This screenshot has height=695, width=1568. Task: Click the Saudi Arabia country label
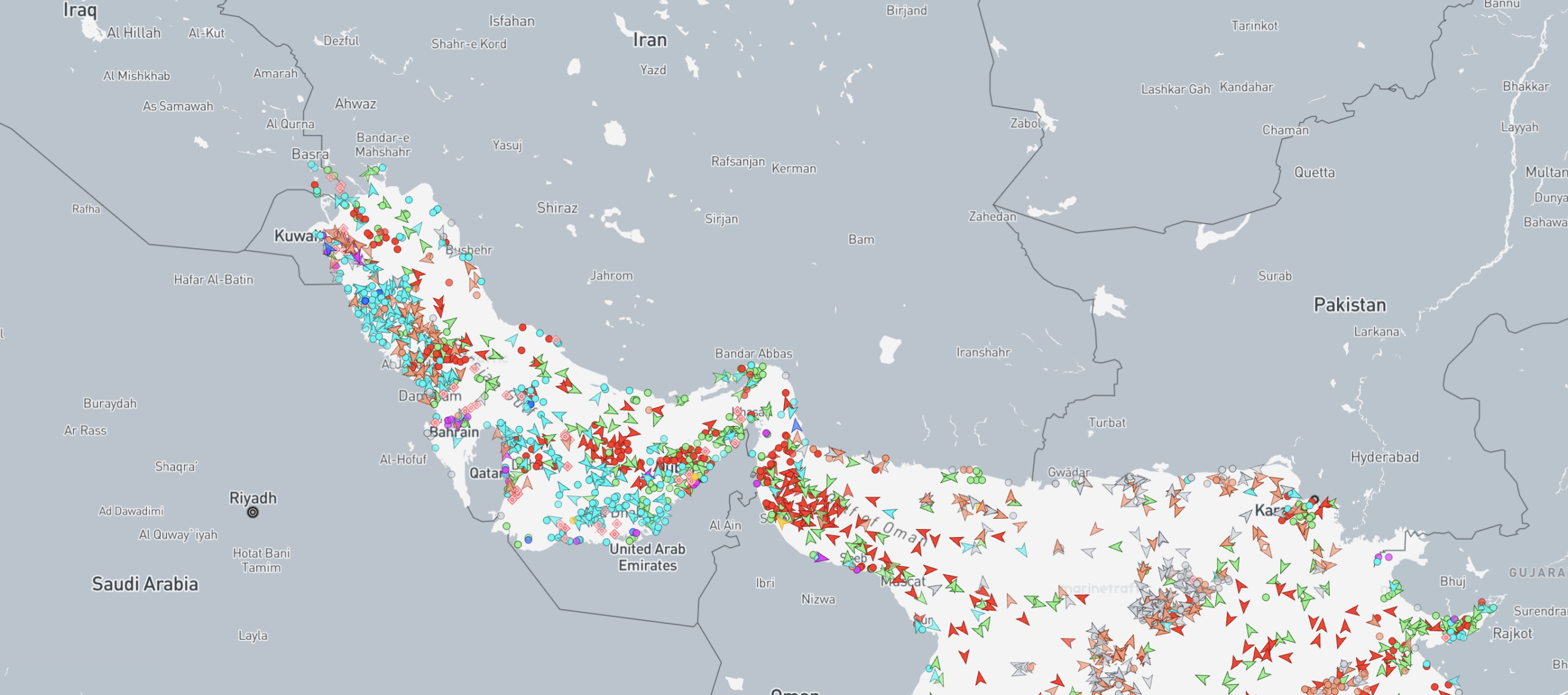pyautogui.click(x=145, y=584)
